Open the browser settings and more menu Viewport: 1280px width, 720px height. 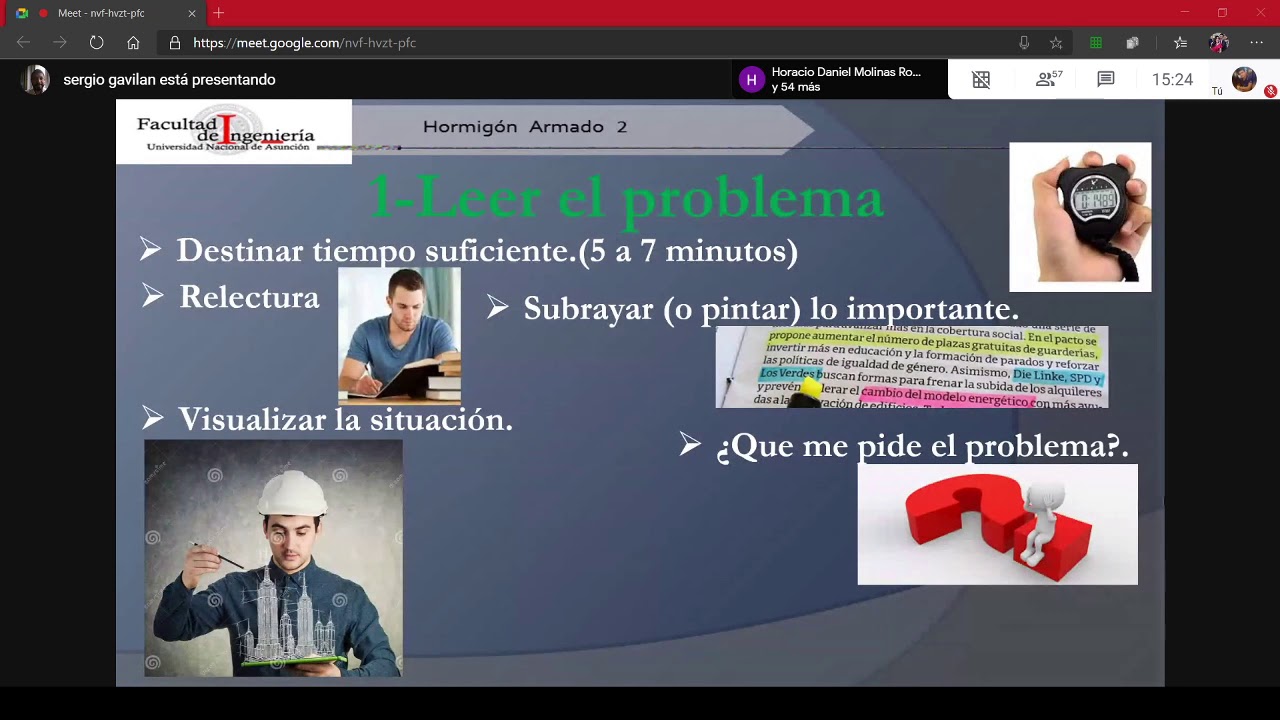pyautogui.click(x=1257, y=43)
